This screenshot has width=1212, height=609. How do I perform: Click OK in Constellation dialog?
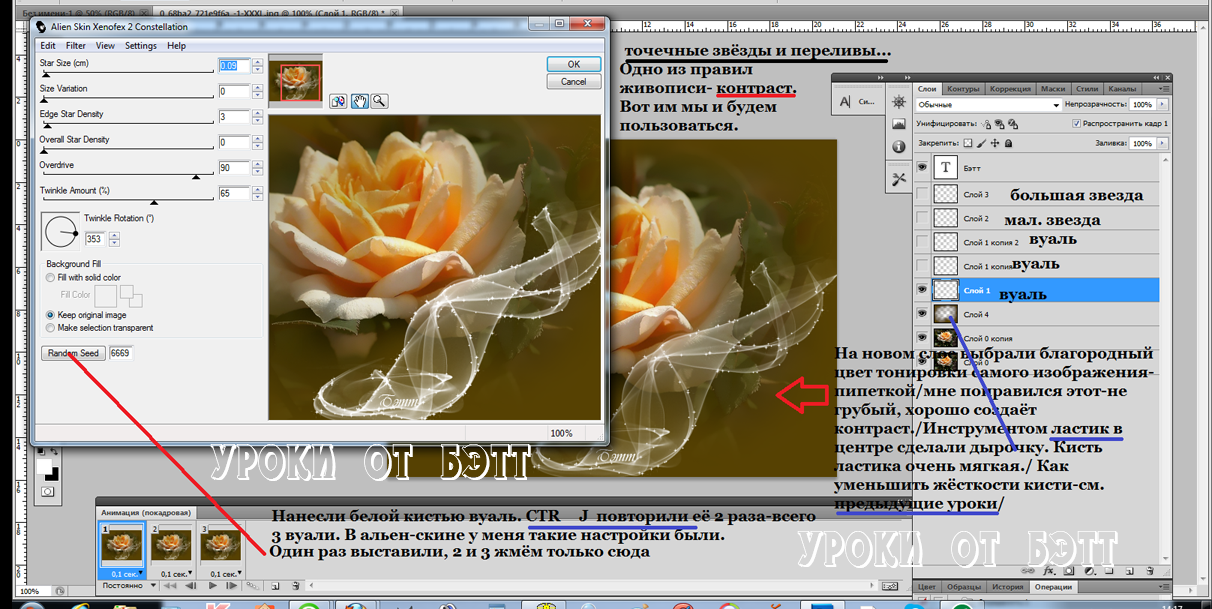point(574,64)
